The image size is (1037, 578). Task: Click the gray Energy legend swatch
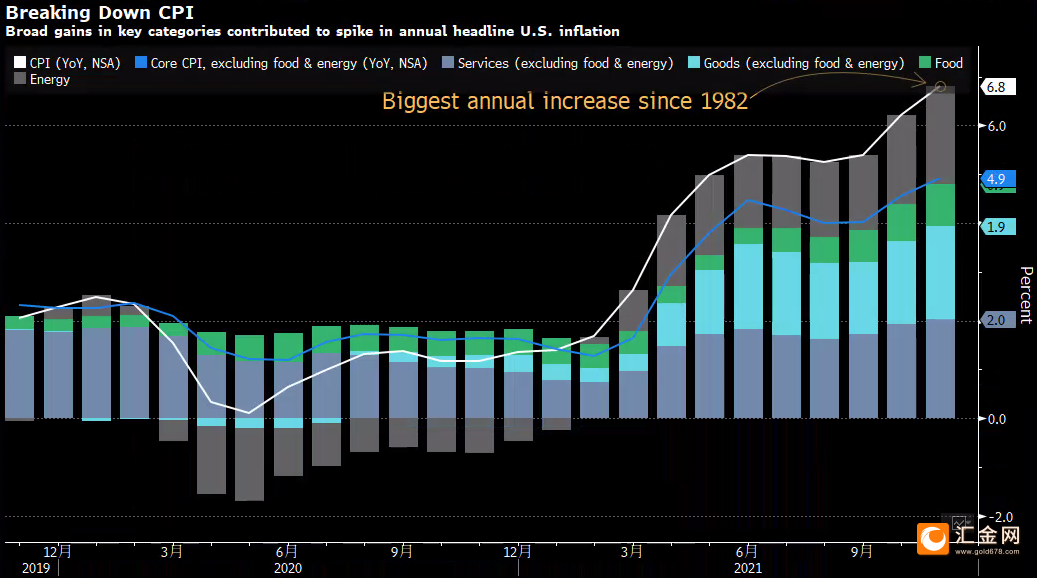pyautogui.click(x=20, y=78)
